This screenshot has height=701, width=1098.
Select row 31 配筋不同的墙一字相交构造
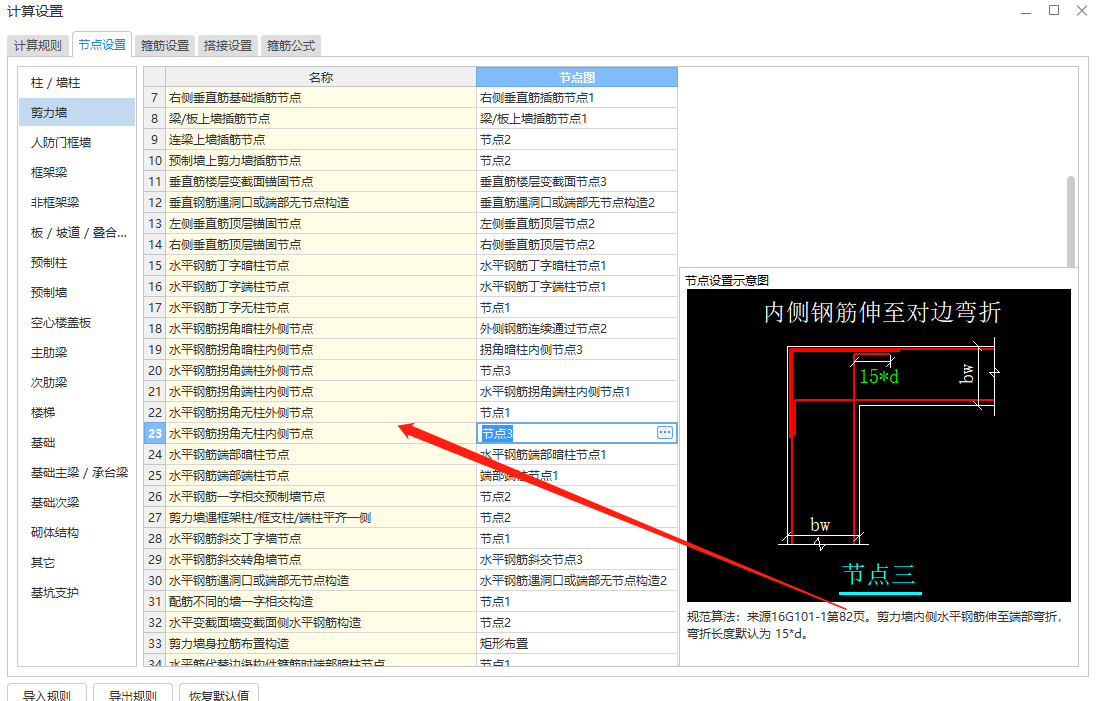click(411, 602)
